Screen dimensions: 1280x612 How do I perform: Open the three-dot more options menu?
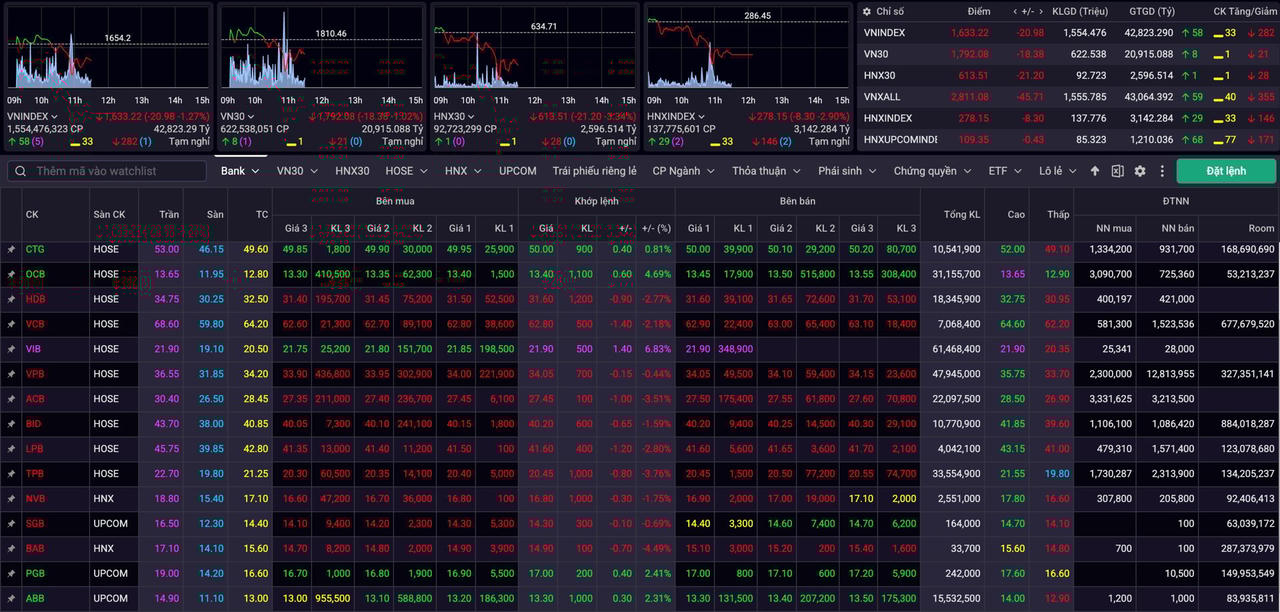tap(1162, 171)
